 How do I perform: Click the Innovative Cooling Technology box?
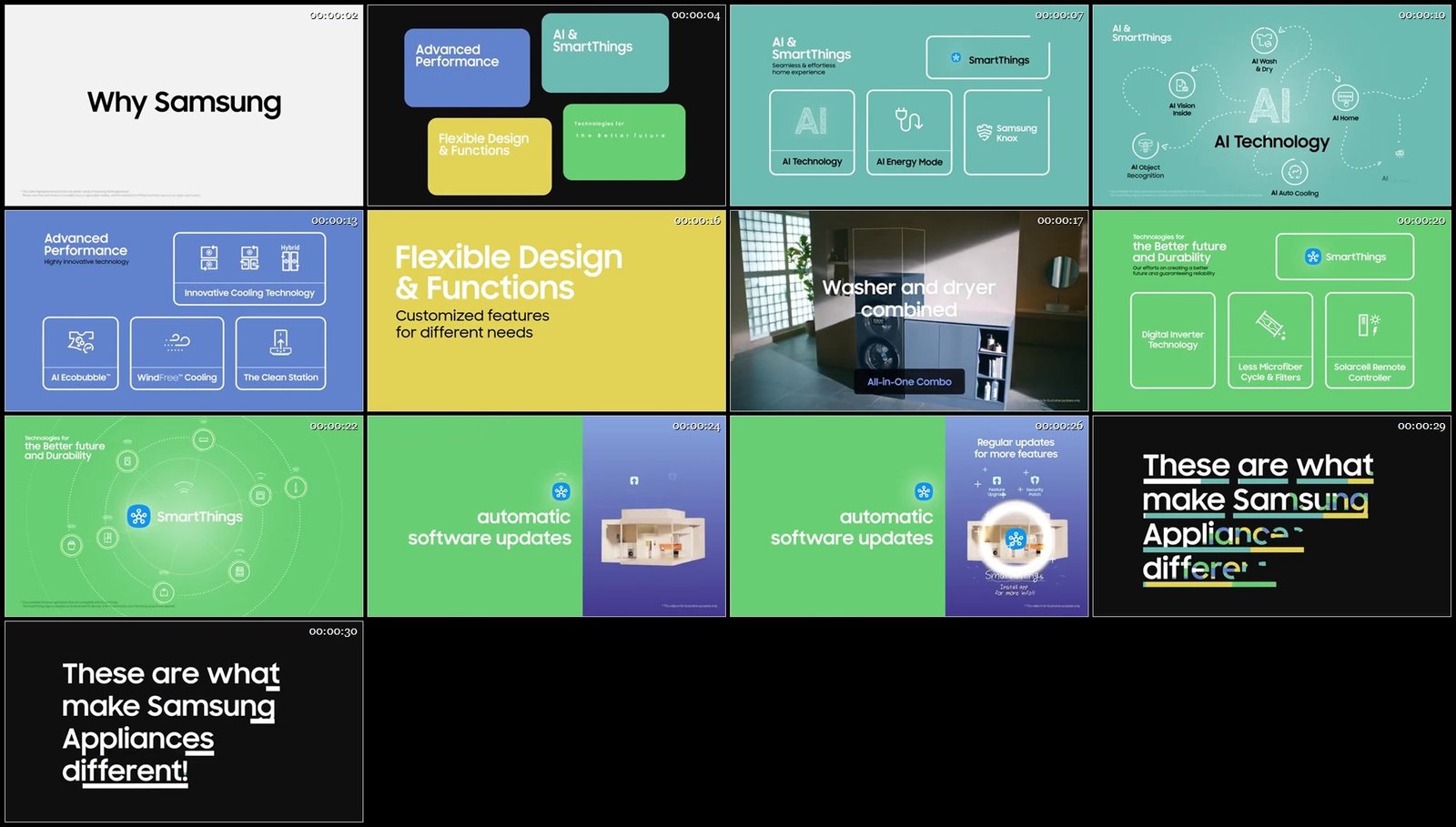[x=249, y=268]
